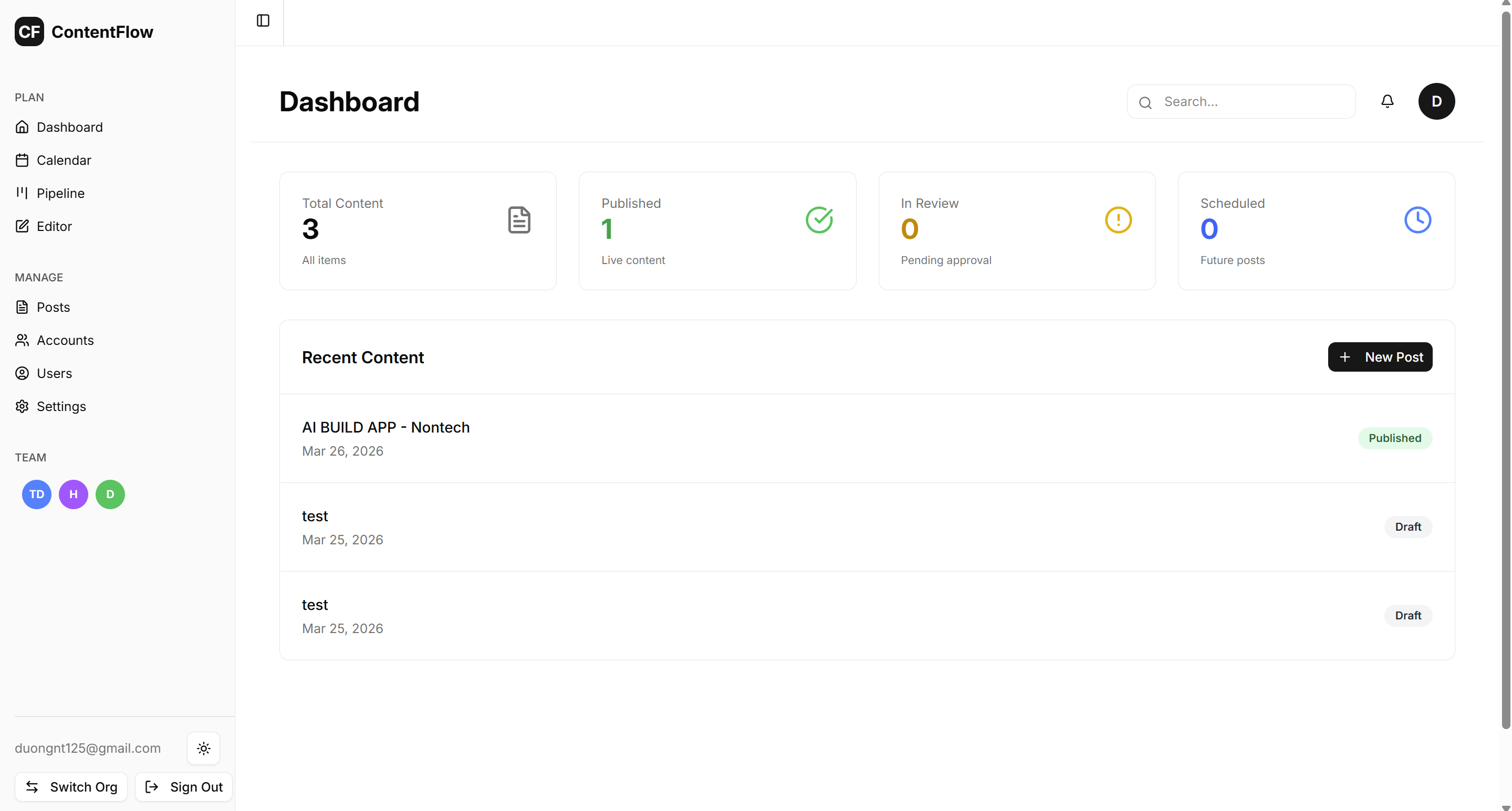This screenshot has height=811, width=1512.
Task: Open Posts using its document icon
Action: [x=22, y=307]
